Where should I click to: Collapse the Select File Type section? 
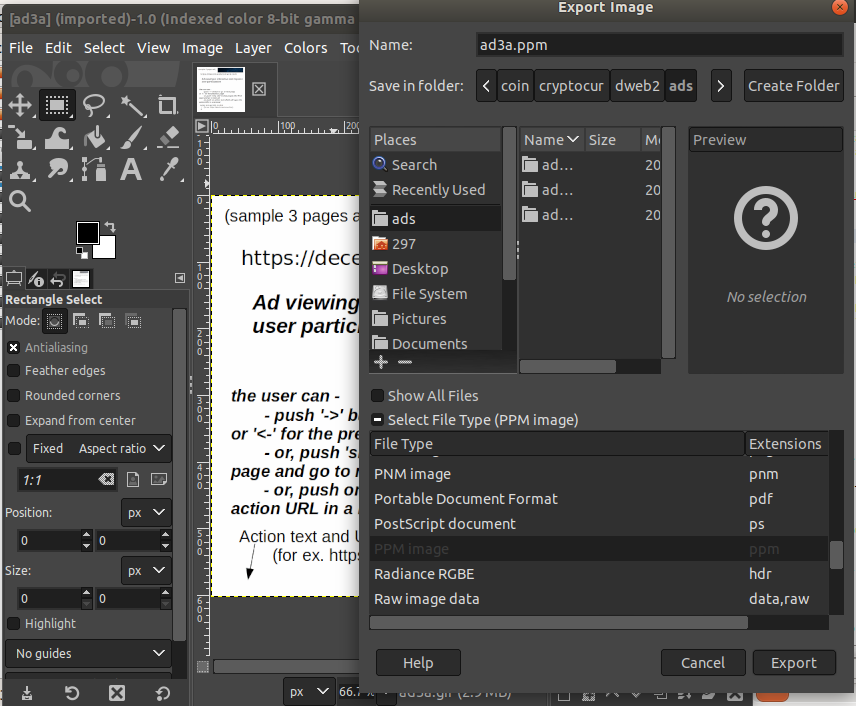(x=376, y=419)
